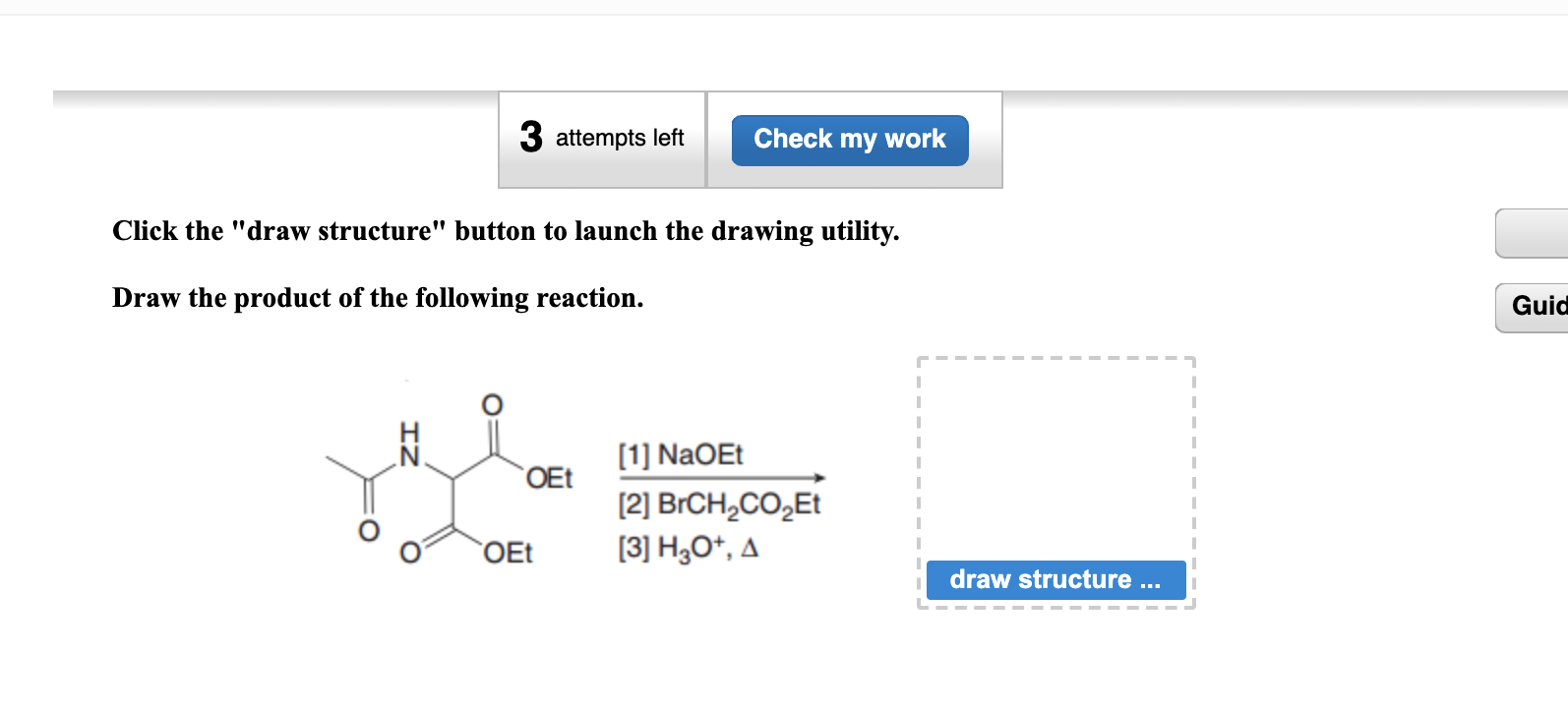Viewport: 1568px width, 712px height.
Task: Open the Guided solution panel
Action: 1539,308
